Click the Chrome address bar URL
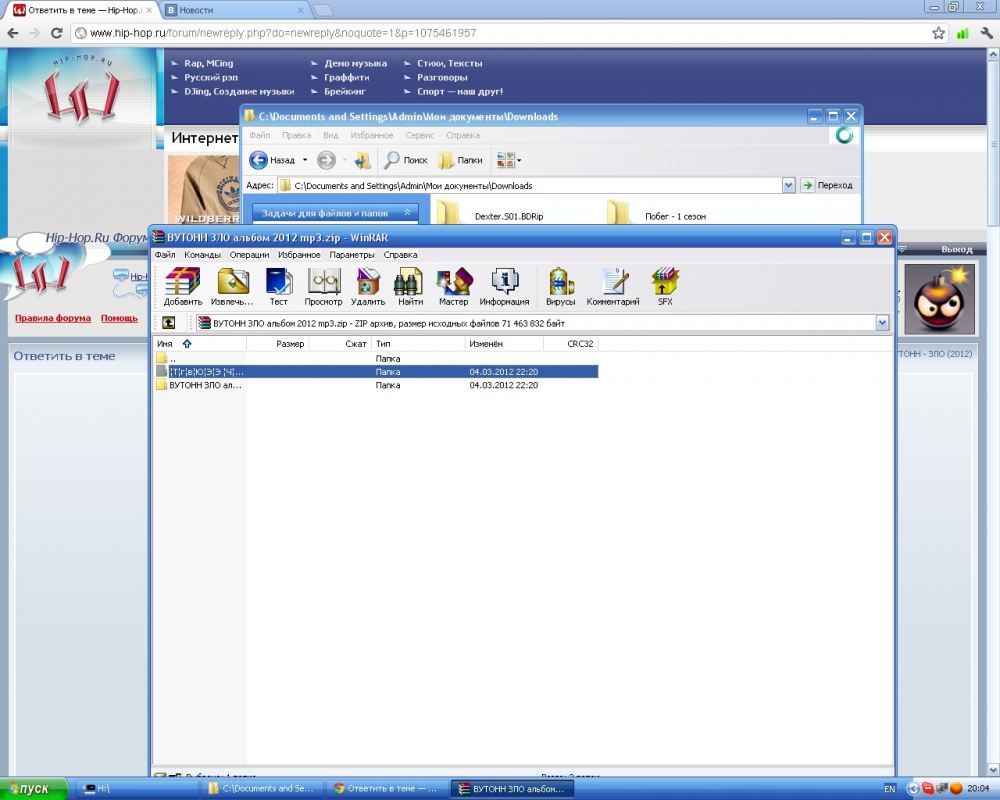 (283, 33)
